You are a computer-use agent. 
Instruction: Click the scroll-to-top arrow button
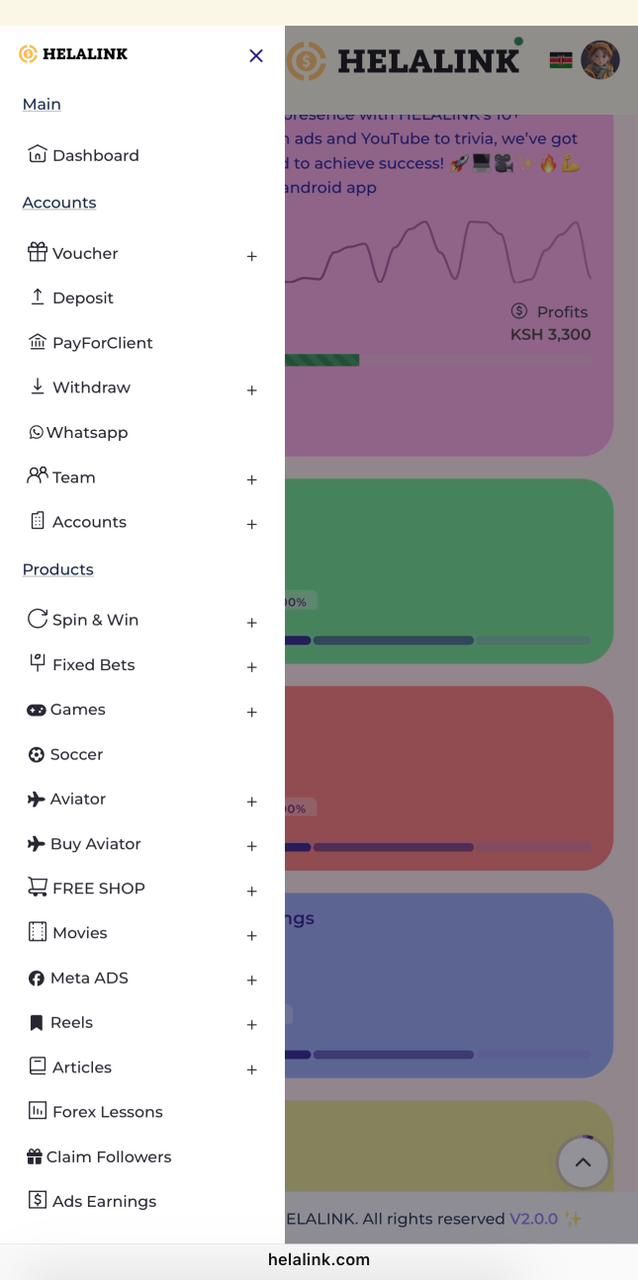coord(583,1162)
